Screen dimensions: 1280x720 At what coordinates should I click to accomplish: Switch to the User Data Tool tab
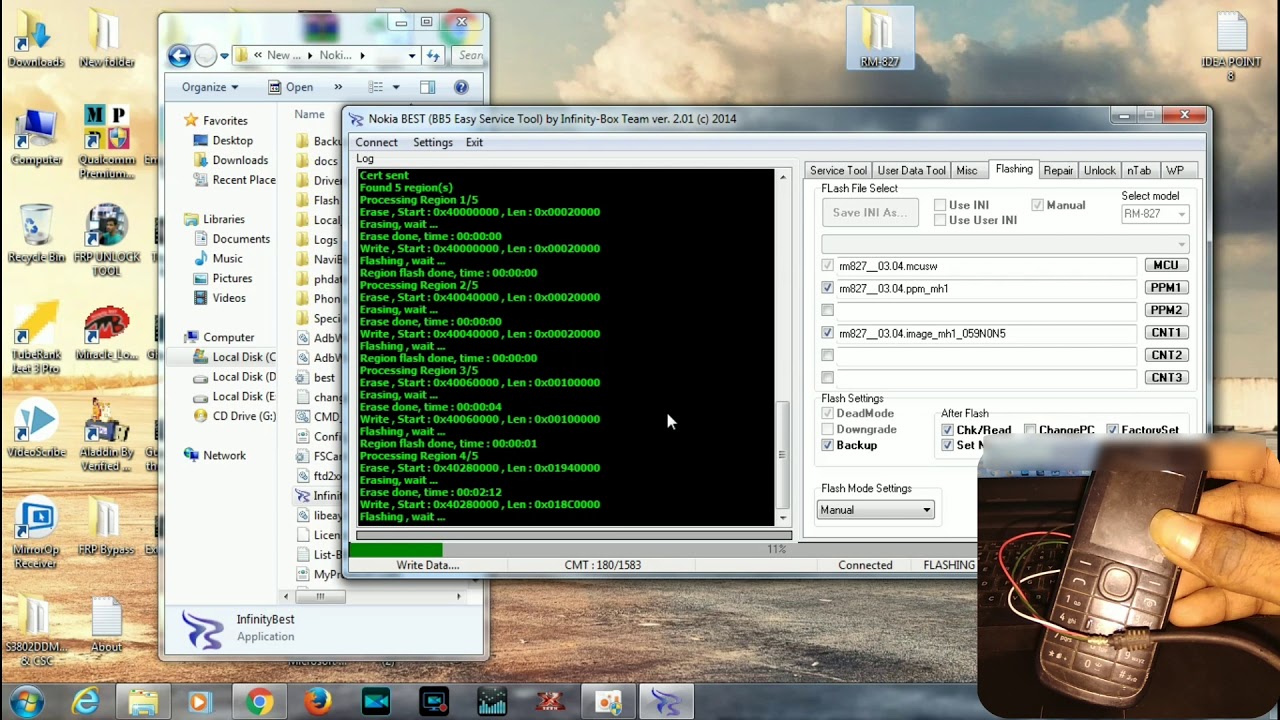point(911,170)
